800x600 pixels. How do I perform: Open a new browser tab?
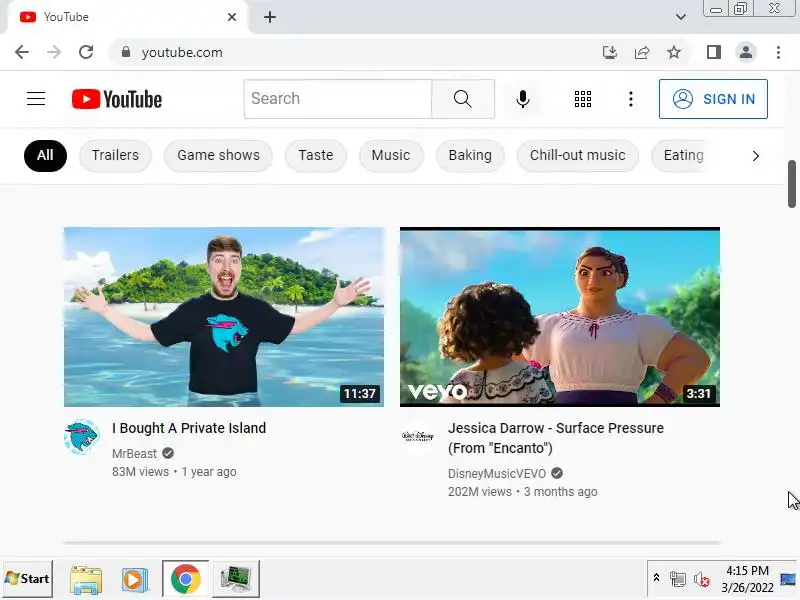coord(270,17)
